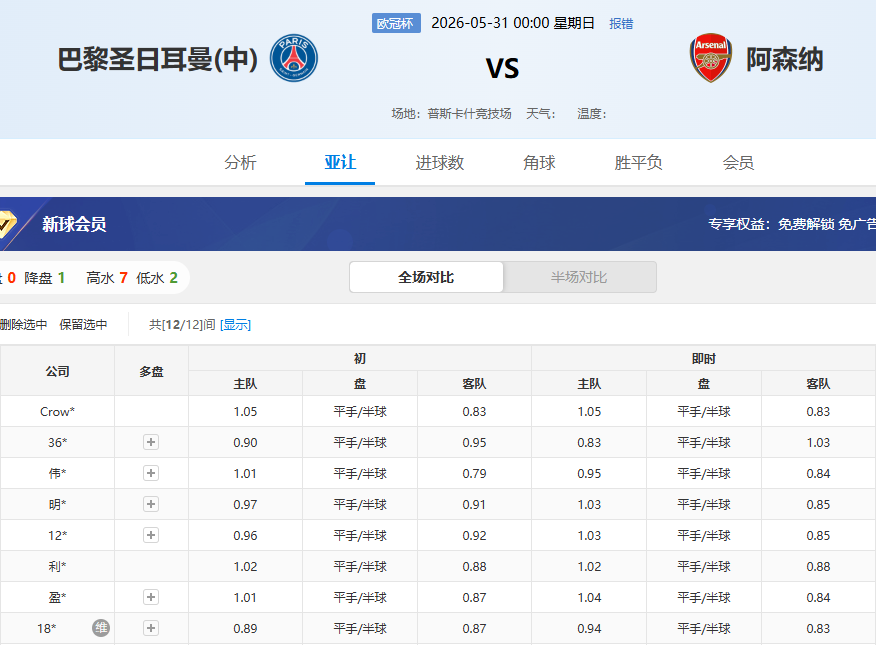
Task: Open the 进球数 goals tab
Action: tap(440, 163)
